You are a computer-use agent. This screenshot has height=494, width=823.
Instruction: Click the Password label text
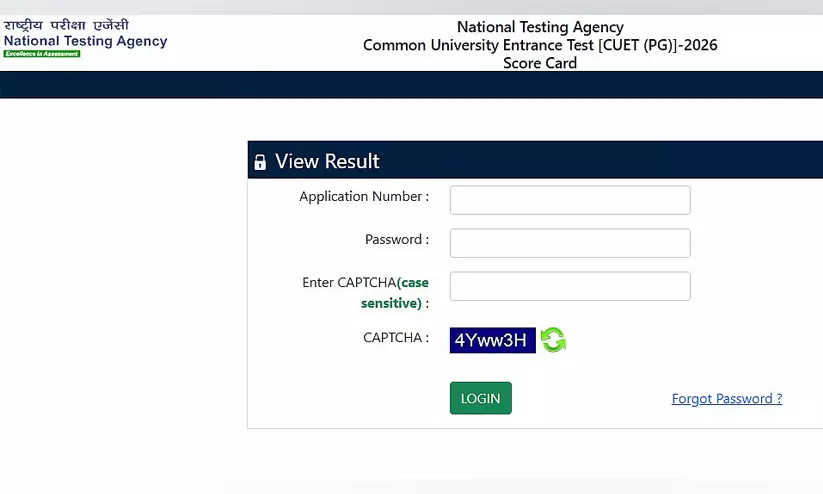pyautogui.click(x=397, y=240)
